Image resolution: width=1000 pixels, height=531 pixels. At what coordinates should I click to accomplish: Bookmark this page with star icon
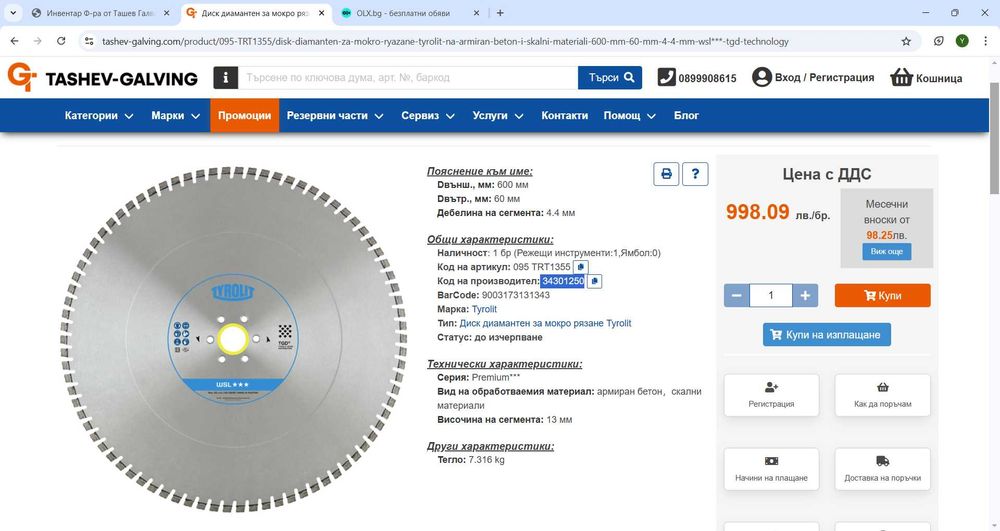[x=906, y=41]
